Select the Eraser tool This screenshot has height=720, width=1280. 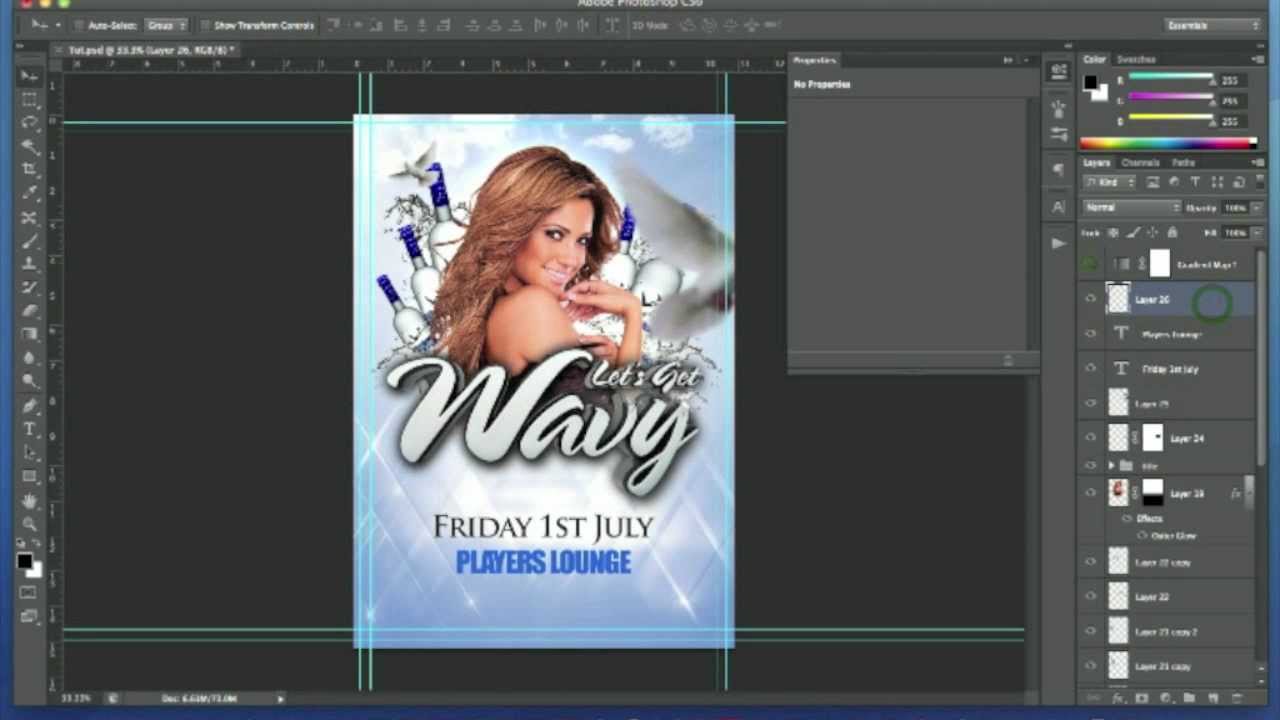click(29, 311)
